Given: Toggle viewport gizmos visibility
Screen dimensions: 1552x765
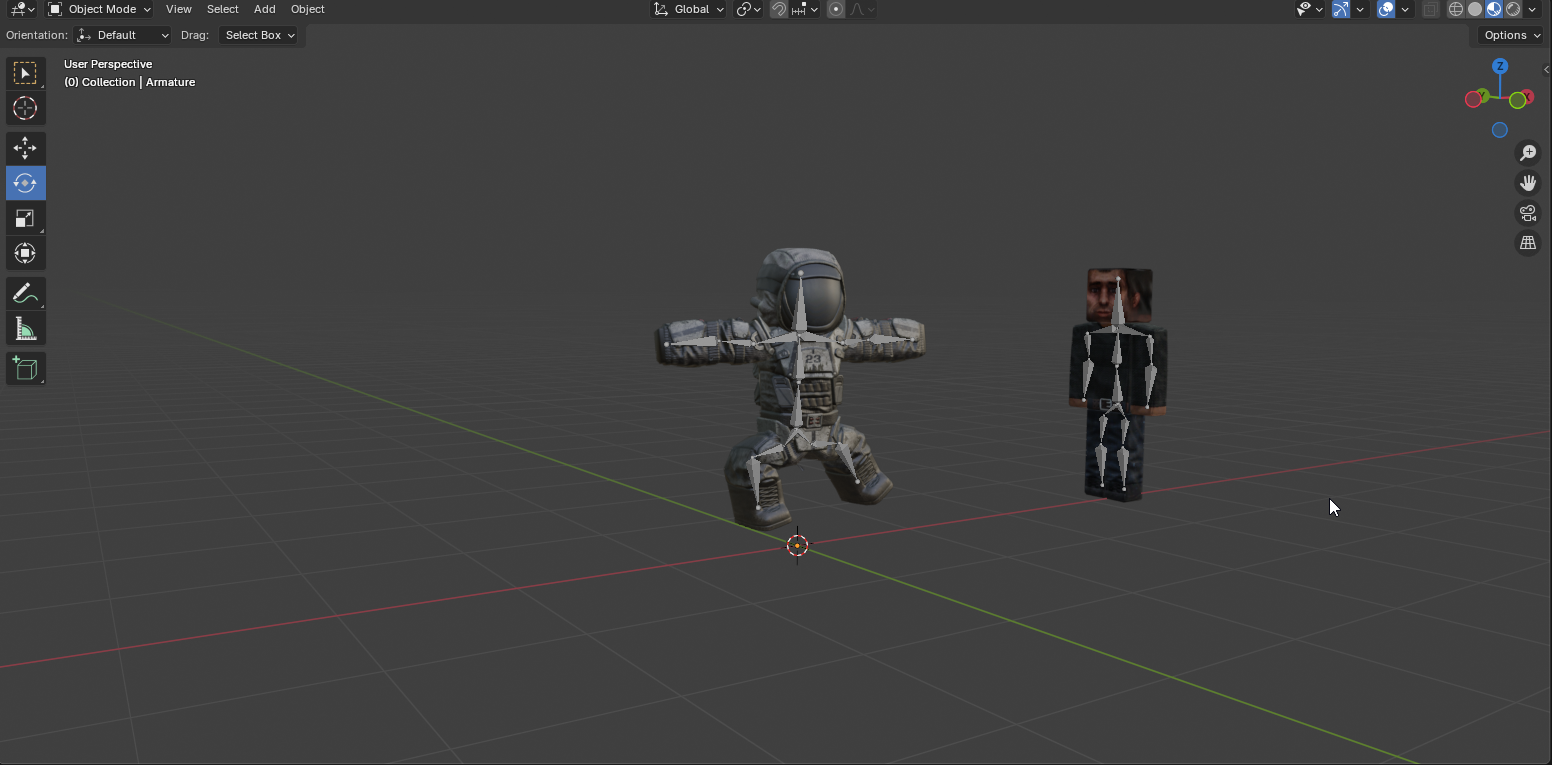Looking at the screenshot, I should tap(1341, 9).
